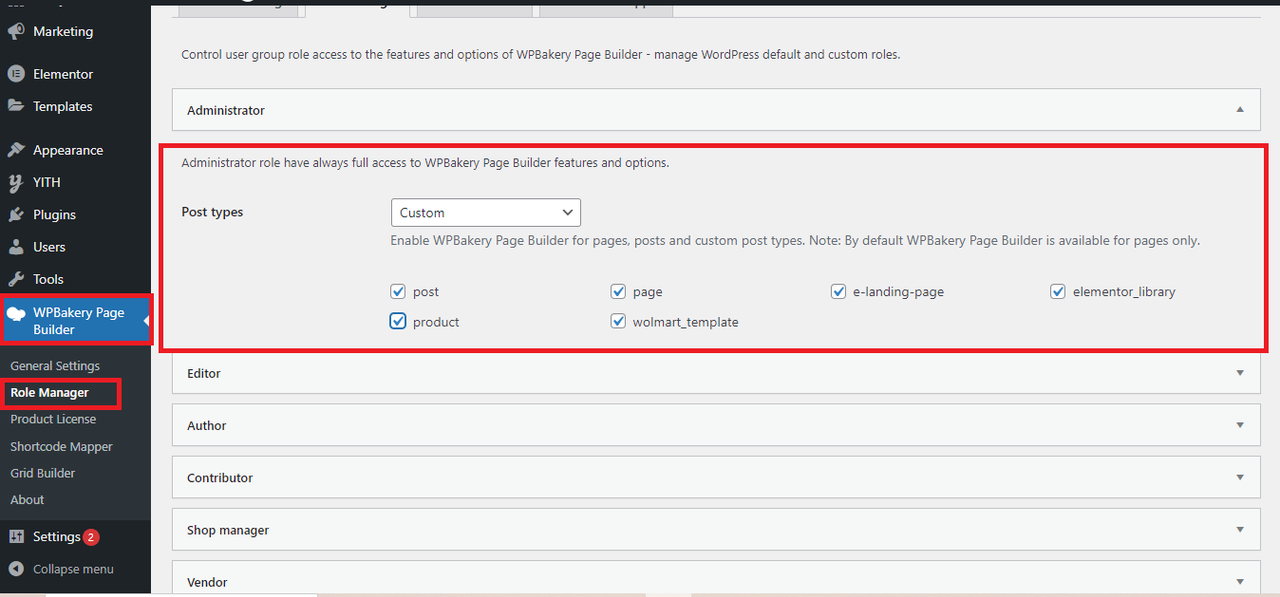Uncheck the e-landing-page checkbox
The image size is (1280, 597).
coord(838,292)
